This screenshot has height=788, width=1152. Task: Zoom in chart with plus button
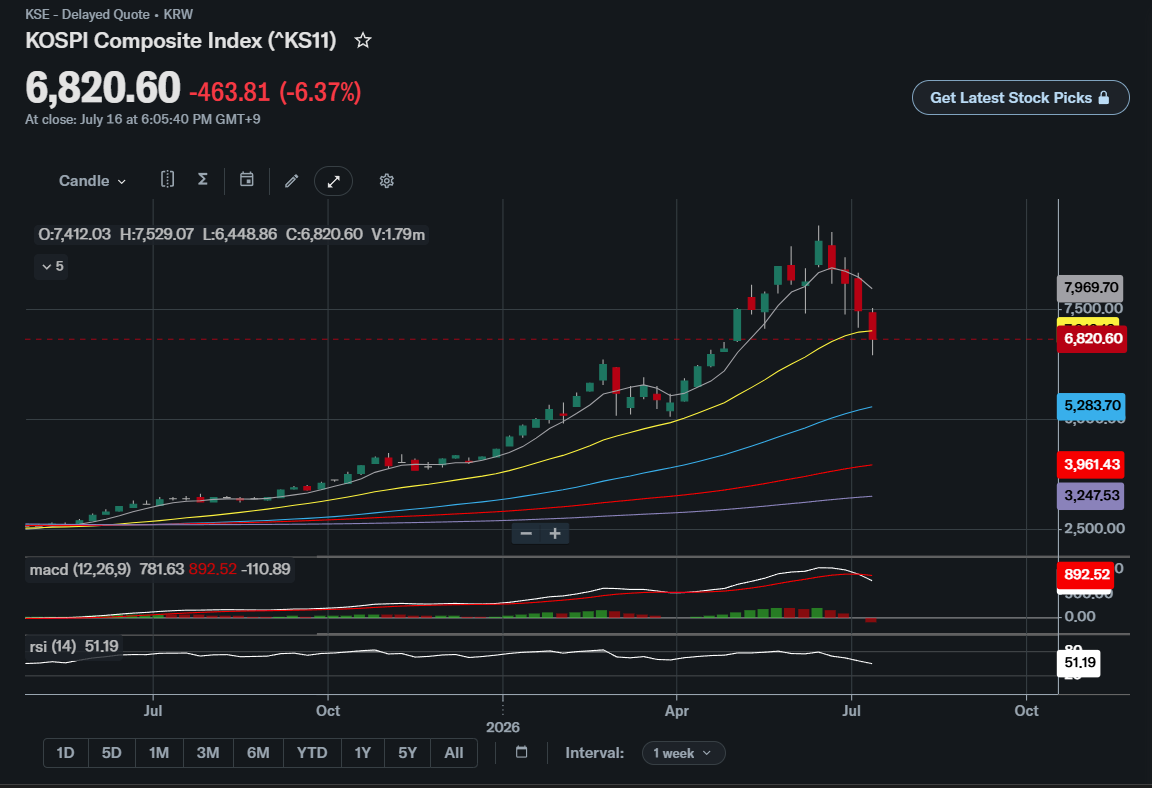[555, 533]
